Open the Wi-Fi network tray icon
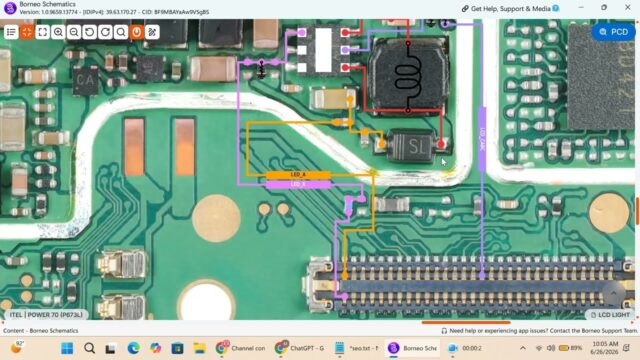The image size is (640, 360). tap(539, 348)
